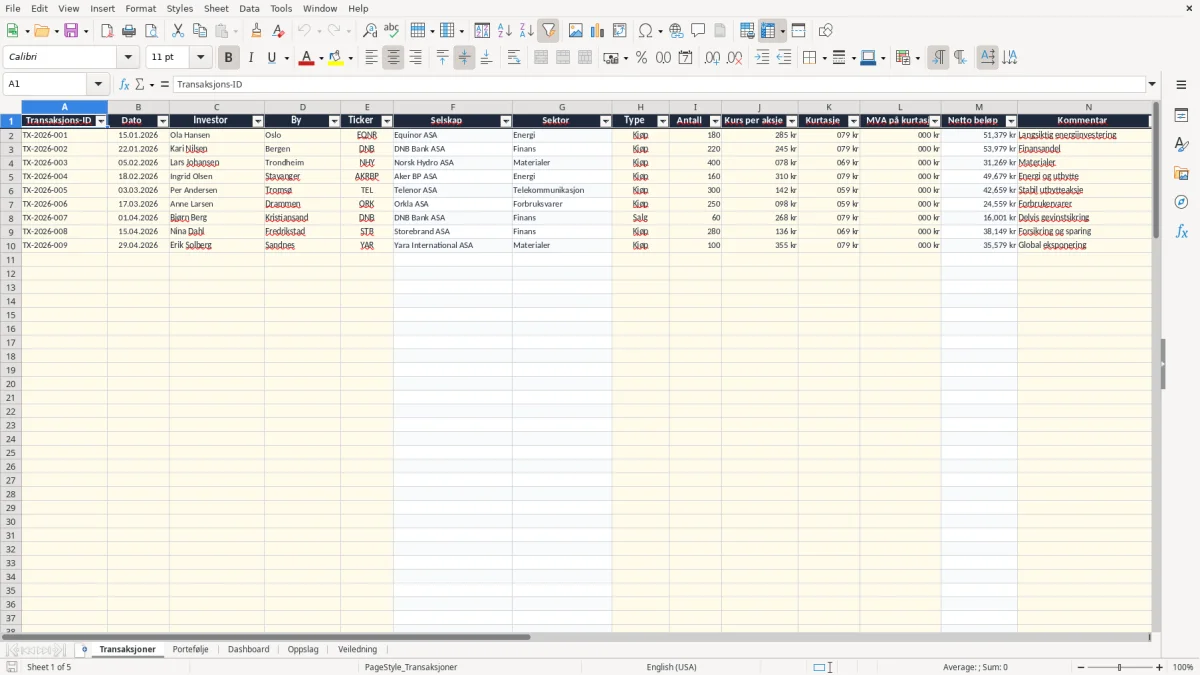1200x675 pixels.
Task: Open the sidebar Properties panel
Action: [1181, 116]
